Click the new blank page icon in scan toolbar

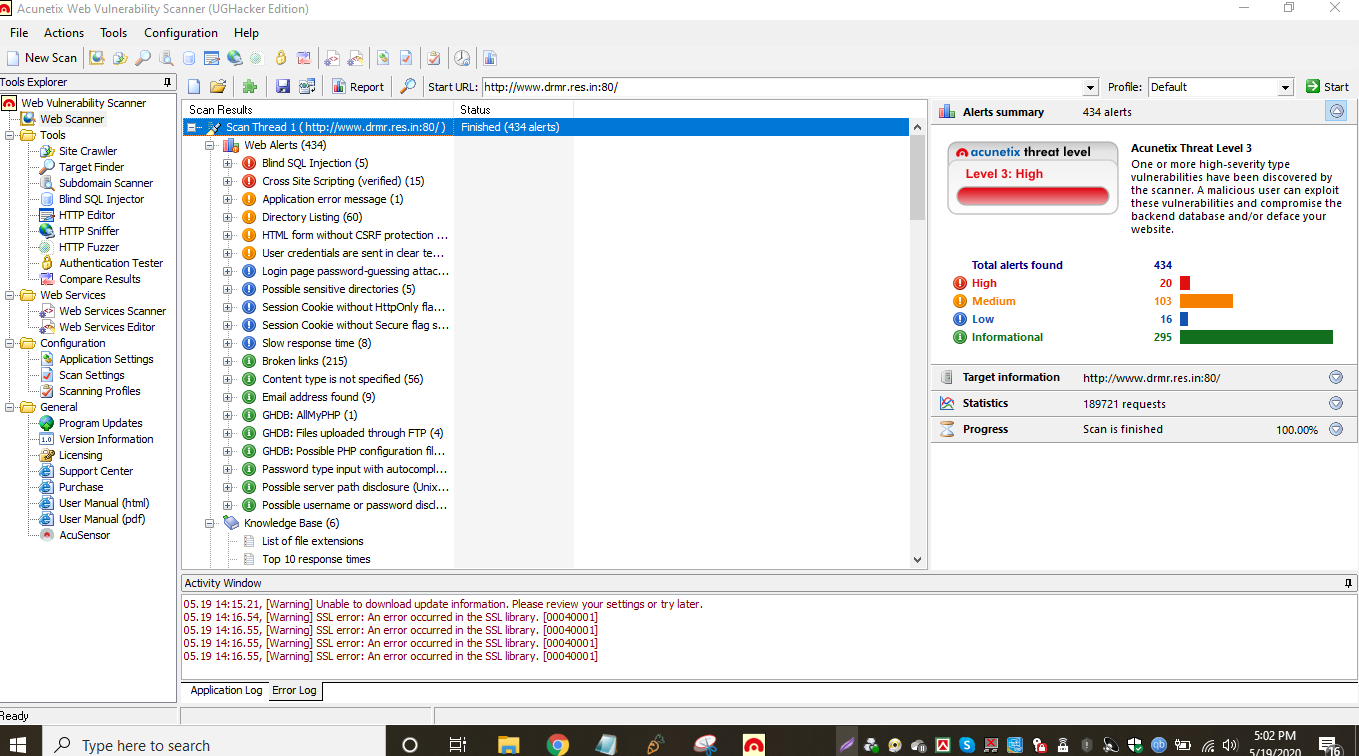pos(194,87)
